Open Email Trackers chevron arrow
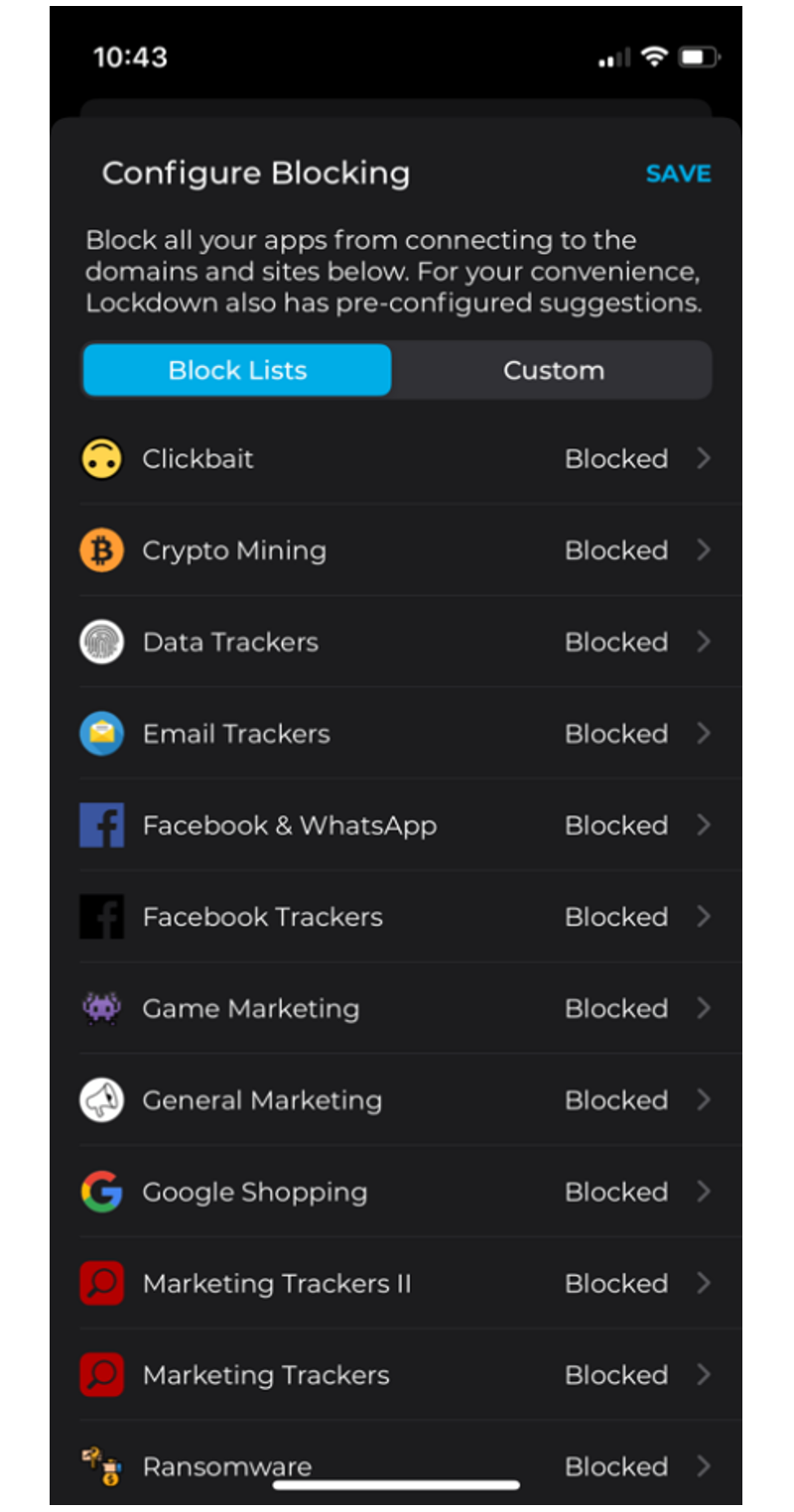794x1512 pixels. [x=704, y=733]
